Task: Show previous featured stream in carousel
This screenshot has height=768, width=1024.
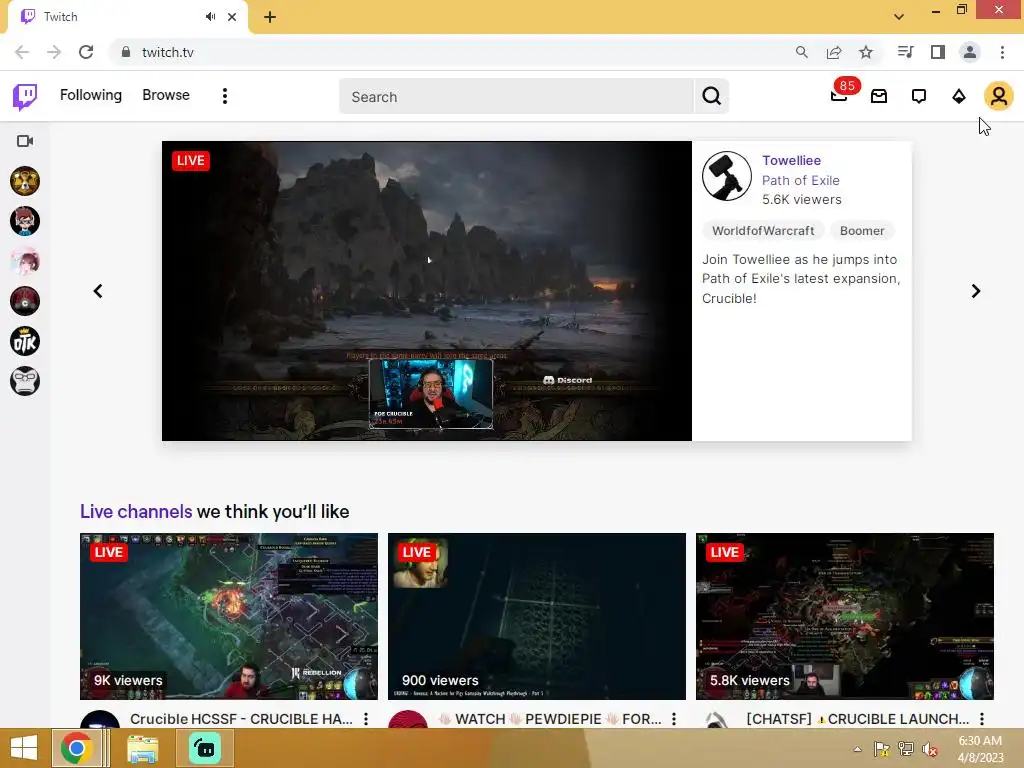Action: (98, 291)
